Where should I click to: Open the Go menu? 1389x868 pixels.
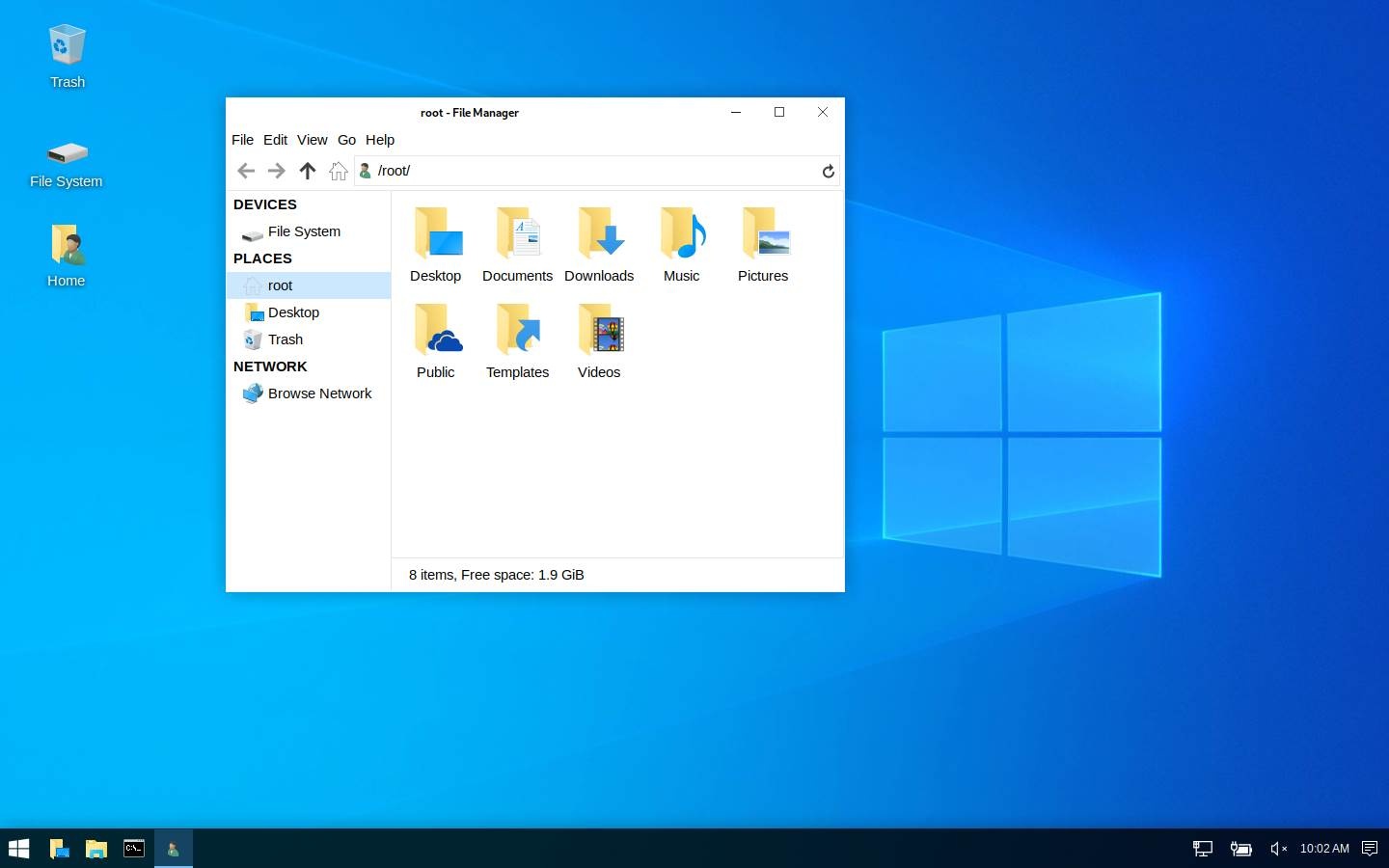346,140
